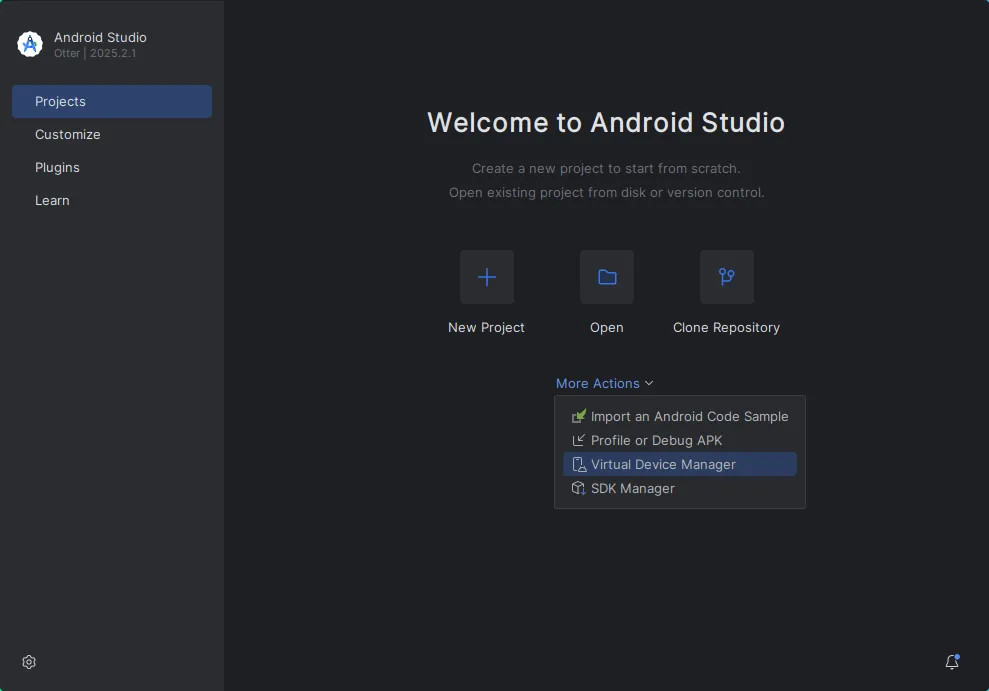This screenshot has width=989, height=691.
Task: Open the Plugins section
Action: [57, 167]
